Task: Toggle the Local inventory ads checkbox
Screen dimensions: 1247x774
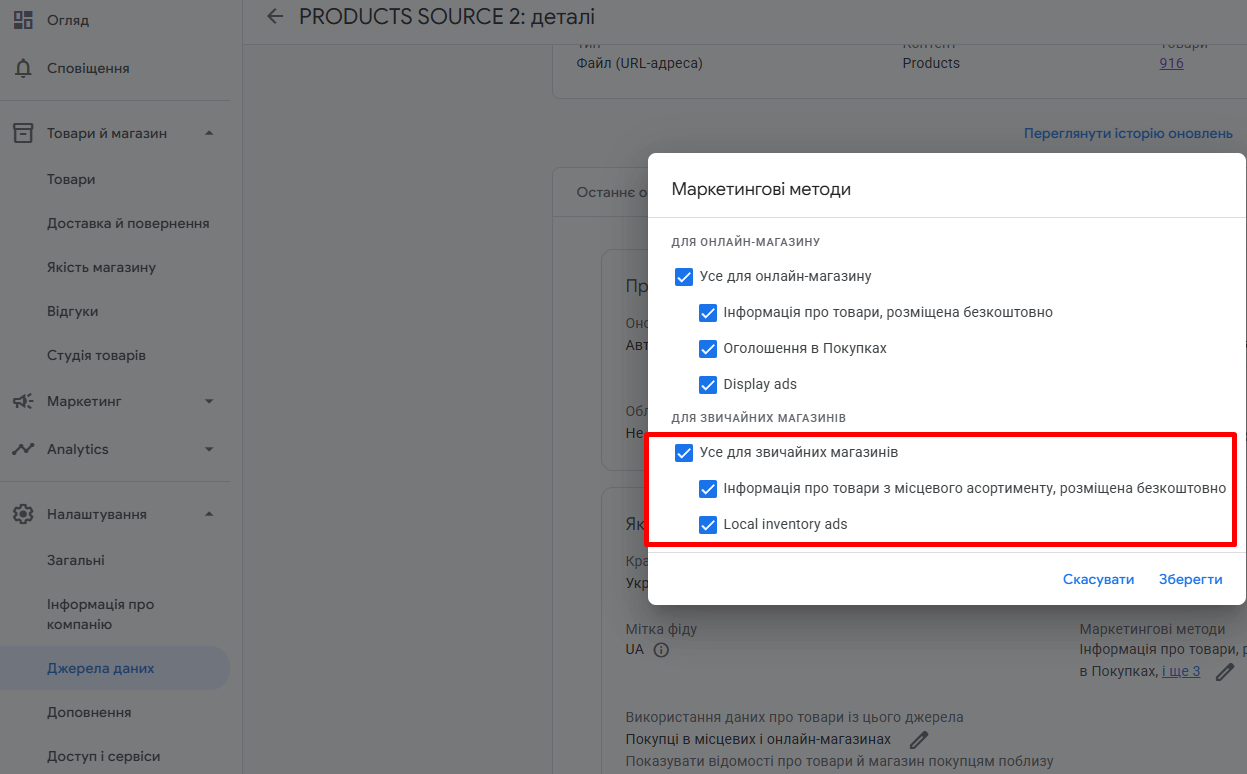Action: click(708, 524)
